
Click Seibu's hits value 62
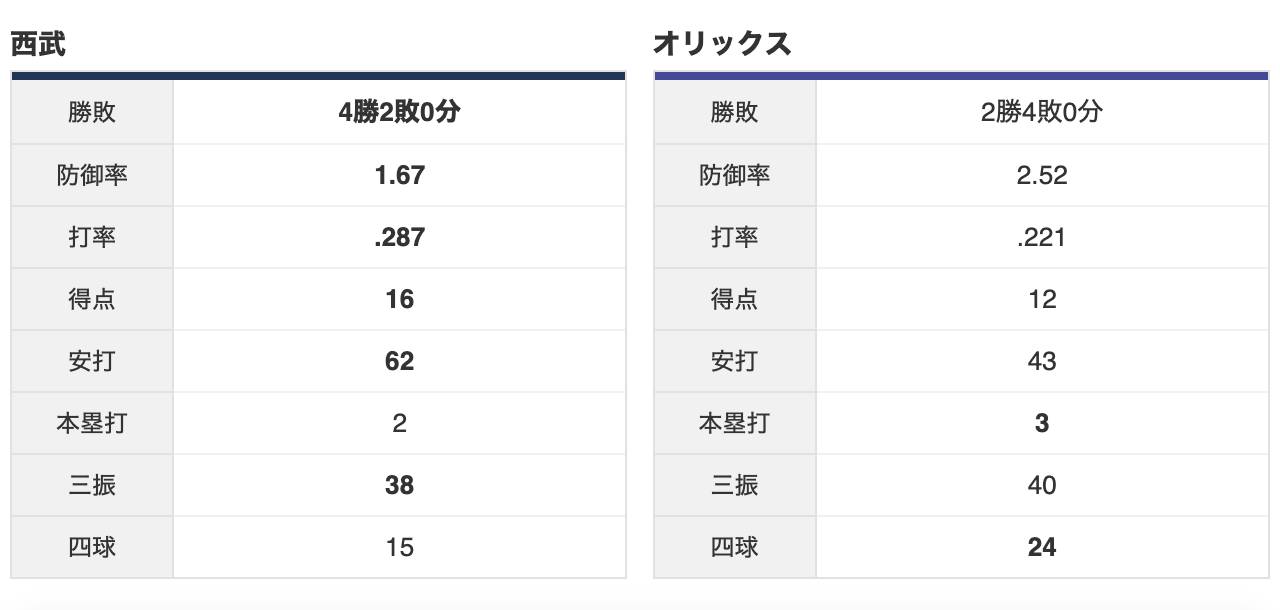coord(399,361)
